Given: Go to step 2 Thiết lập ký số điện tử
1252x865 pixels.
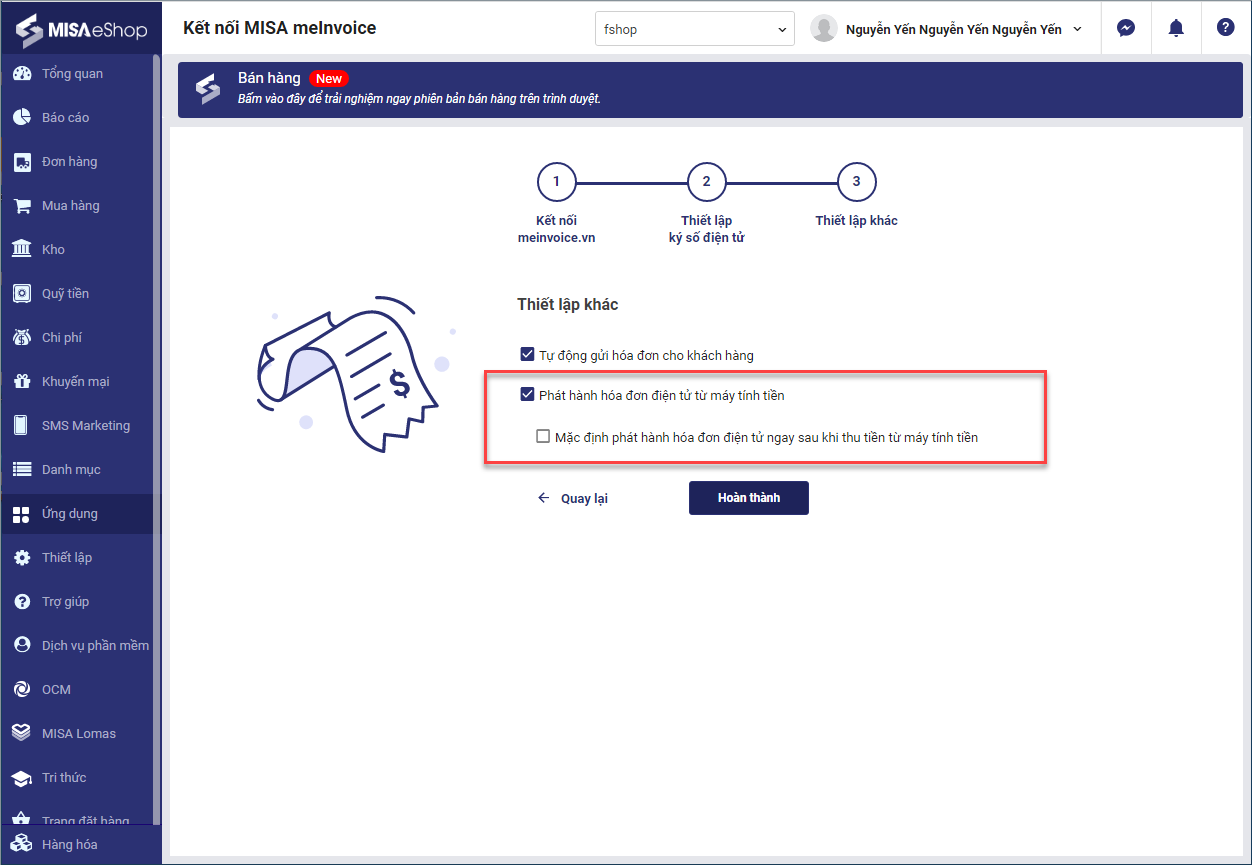Looking at the screenshot, I should click(706, 183).
